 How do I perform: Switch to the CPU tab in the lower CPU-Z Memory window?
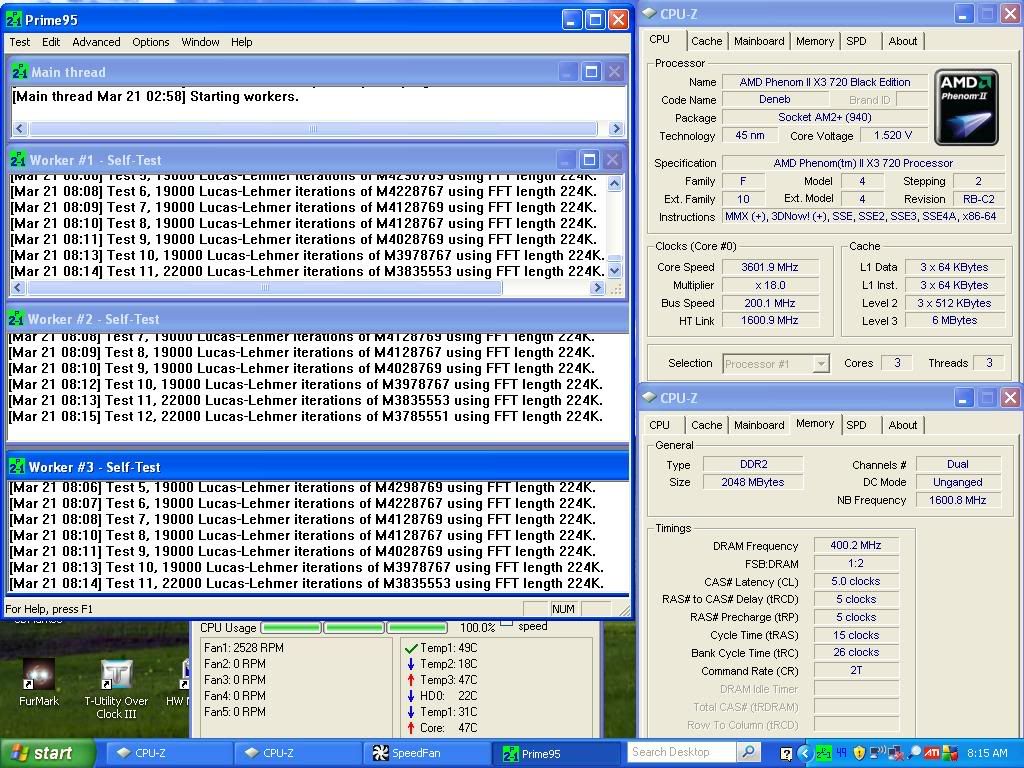[660, 425]
